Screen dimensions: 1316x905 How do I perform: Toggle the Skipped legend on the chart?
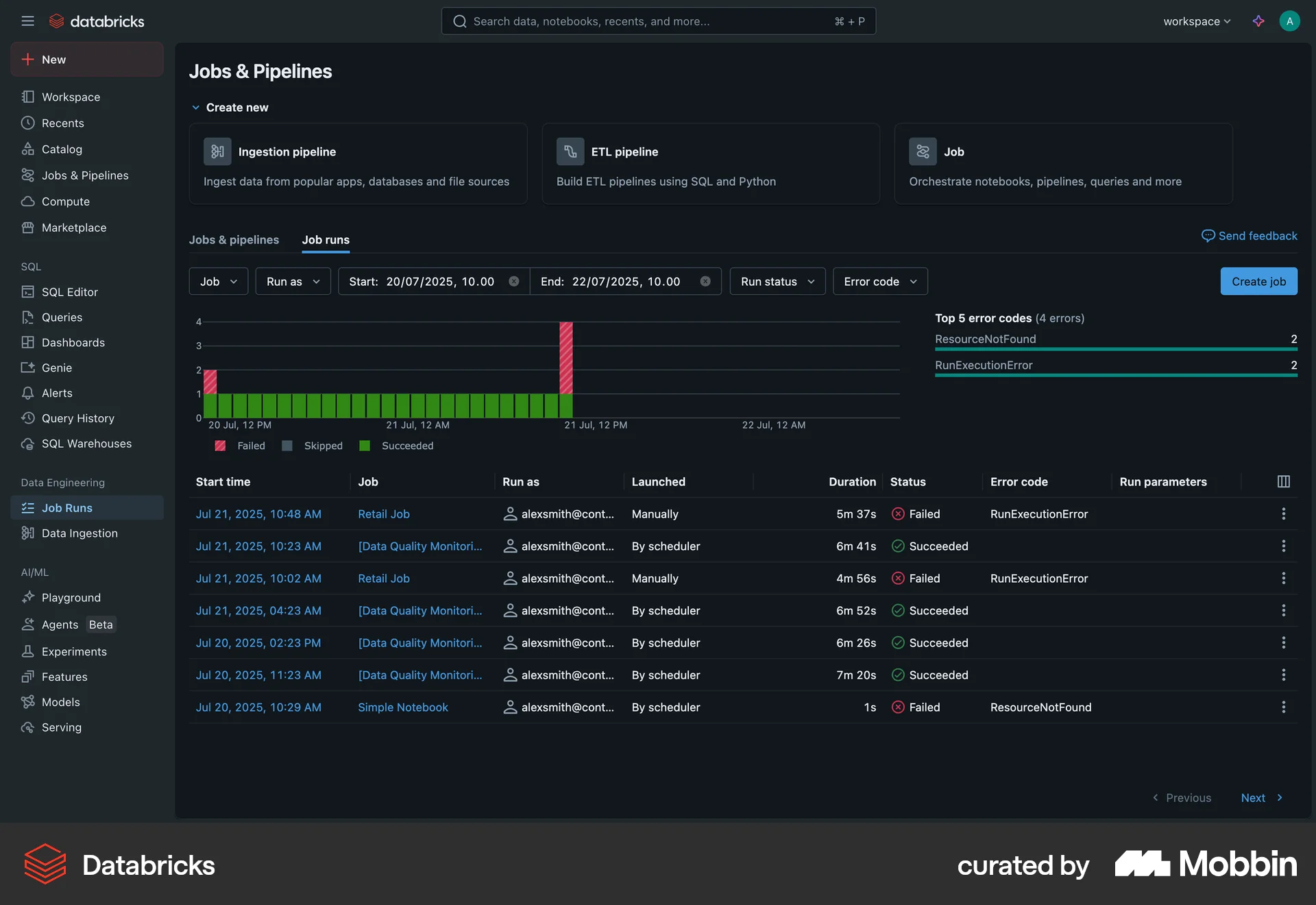(313, 446)
